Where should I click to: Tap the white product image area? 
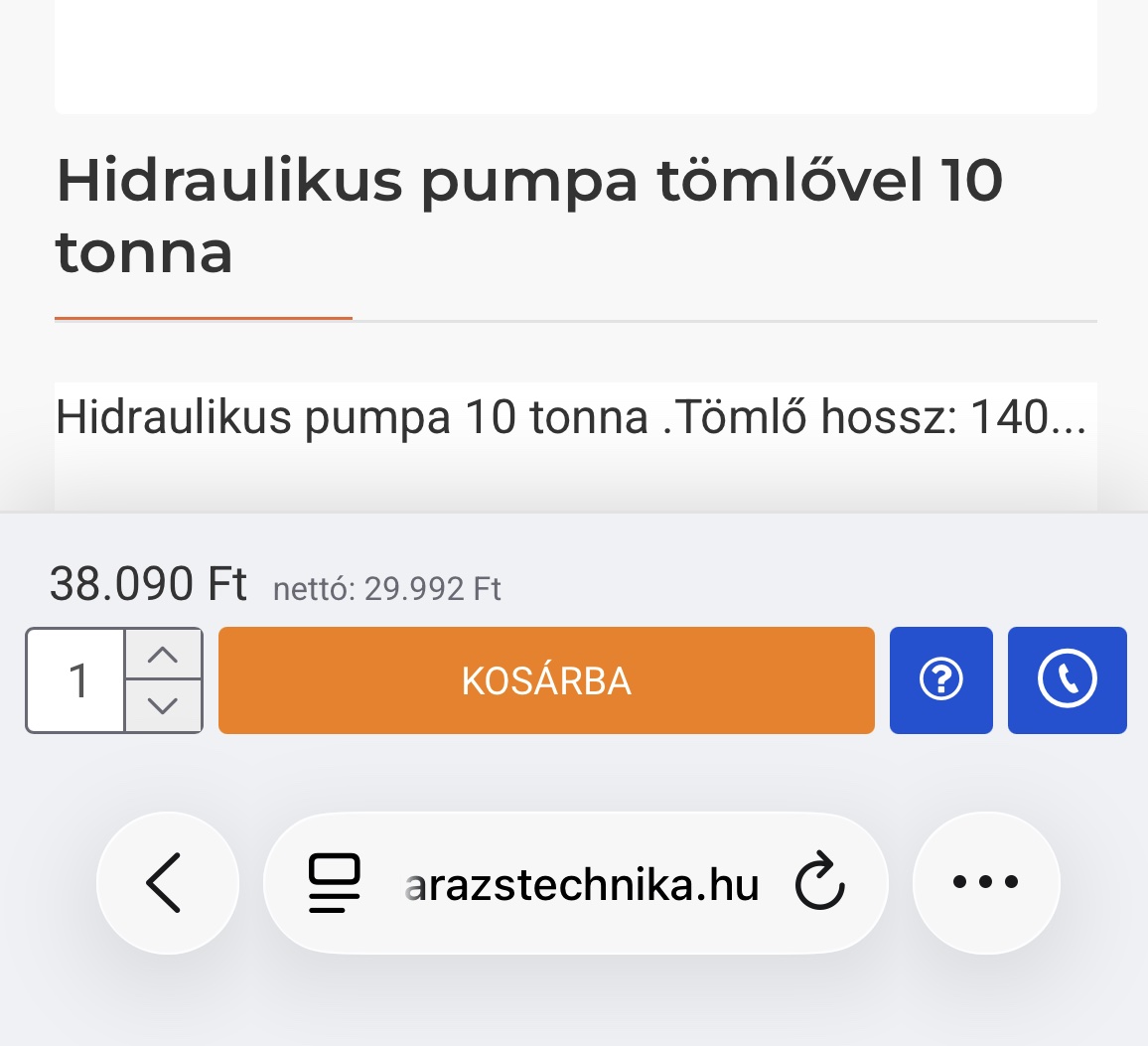(x=575, y=56)
